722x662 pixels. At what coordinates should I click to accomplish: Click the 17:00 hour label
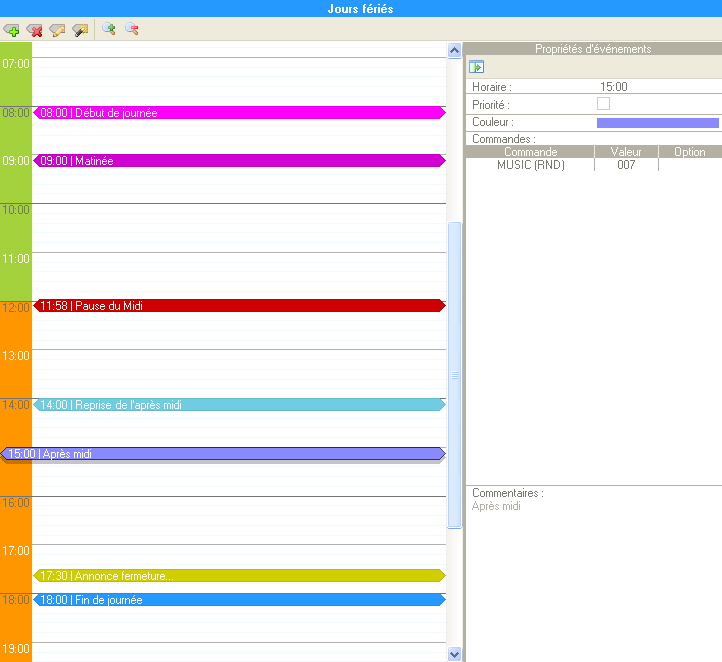coord(16,551)
